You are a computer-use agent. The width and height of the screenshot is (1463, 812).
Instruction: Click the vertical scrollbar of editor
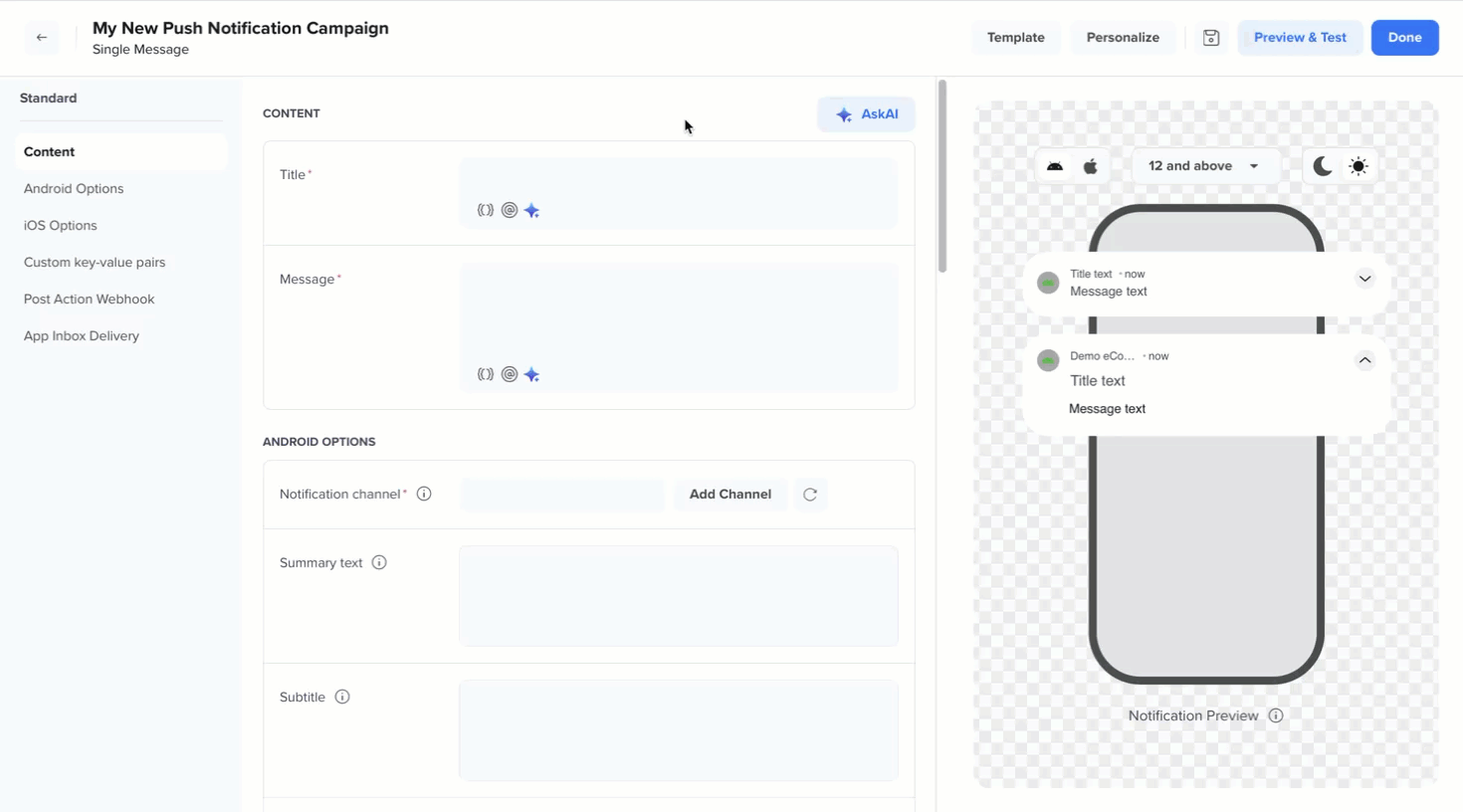(942, 176)
